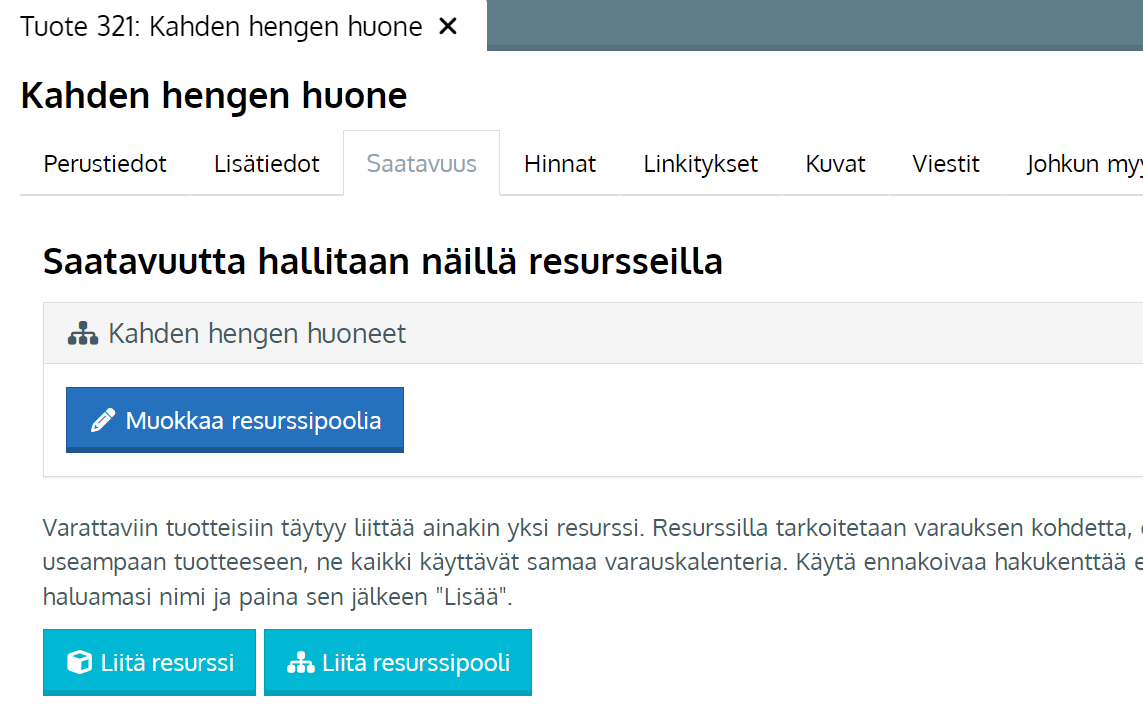Click the sitemap icon on Liitä resurssipooli
This screenshot has width=1143, height=721.
point(300,662)
